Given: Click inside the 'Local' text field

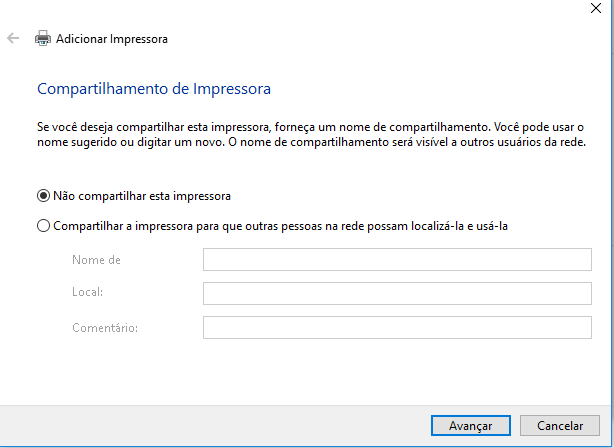Looking at the screenshot, I should click(x=397, y=294).
